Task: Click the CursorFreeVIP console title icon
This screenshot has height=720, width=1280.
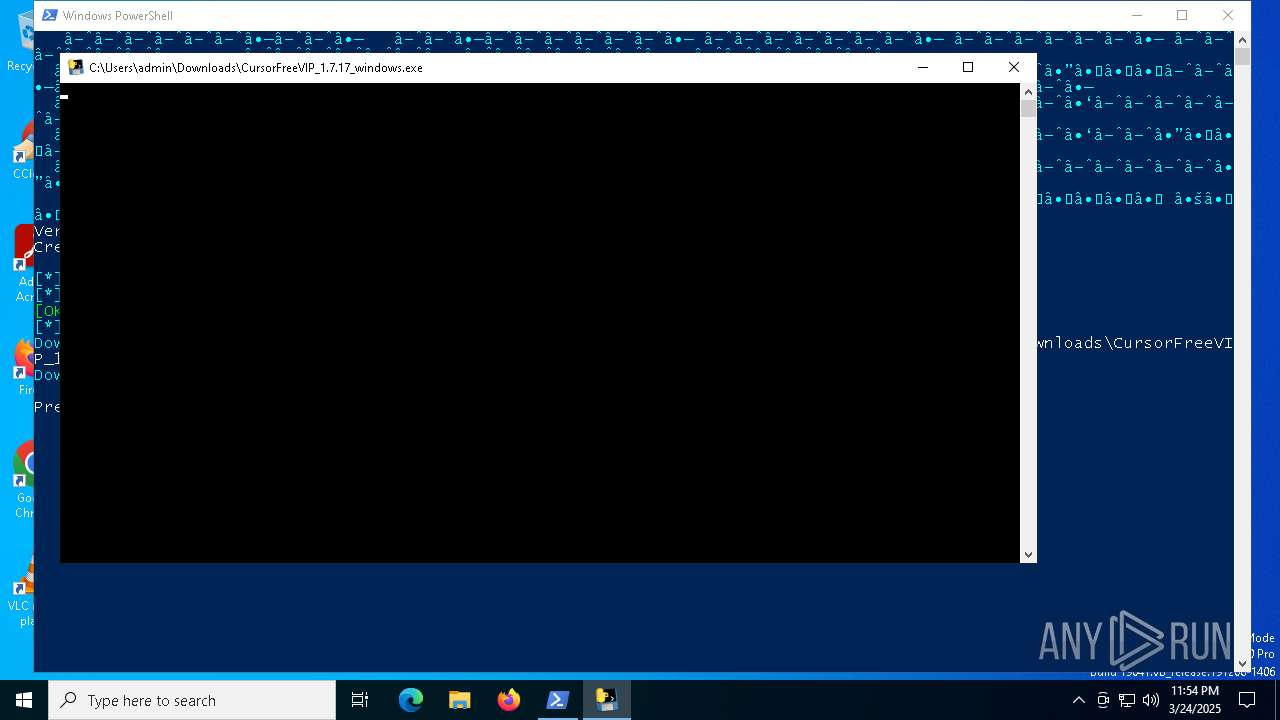Action: point(75,68)
